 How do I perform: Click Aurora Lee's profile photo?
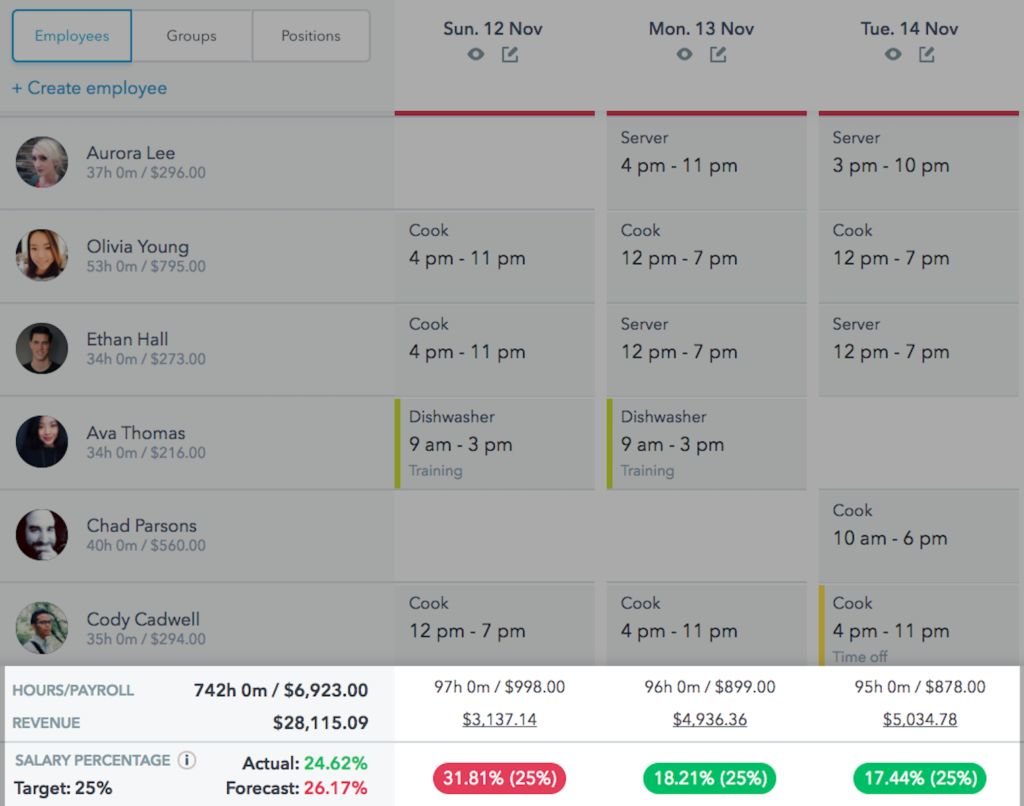point(42,162)
